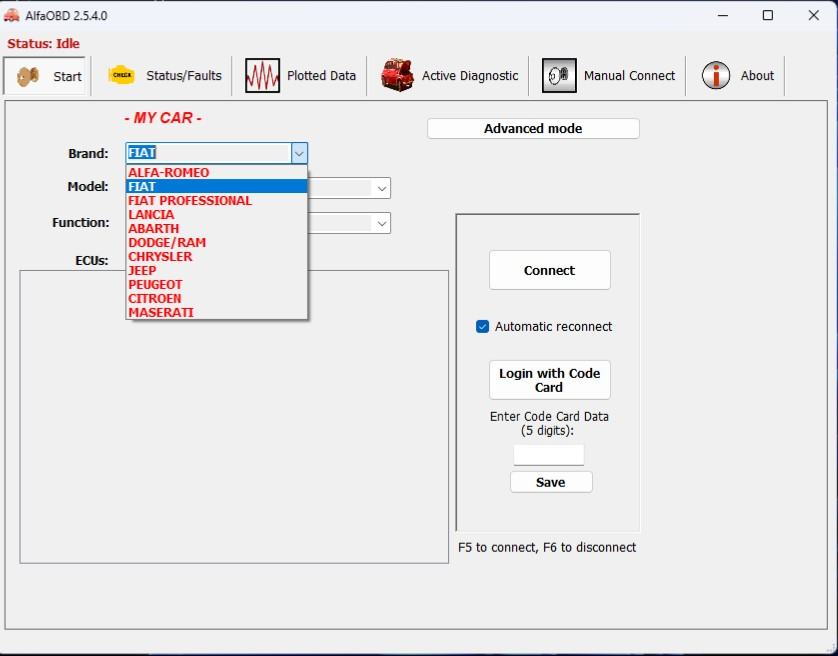The image size is (838, 656).
Task: Maximize the AlfaOBD window
Action: pos(768,16)
